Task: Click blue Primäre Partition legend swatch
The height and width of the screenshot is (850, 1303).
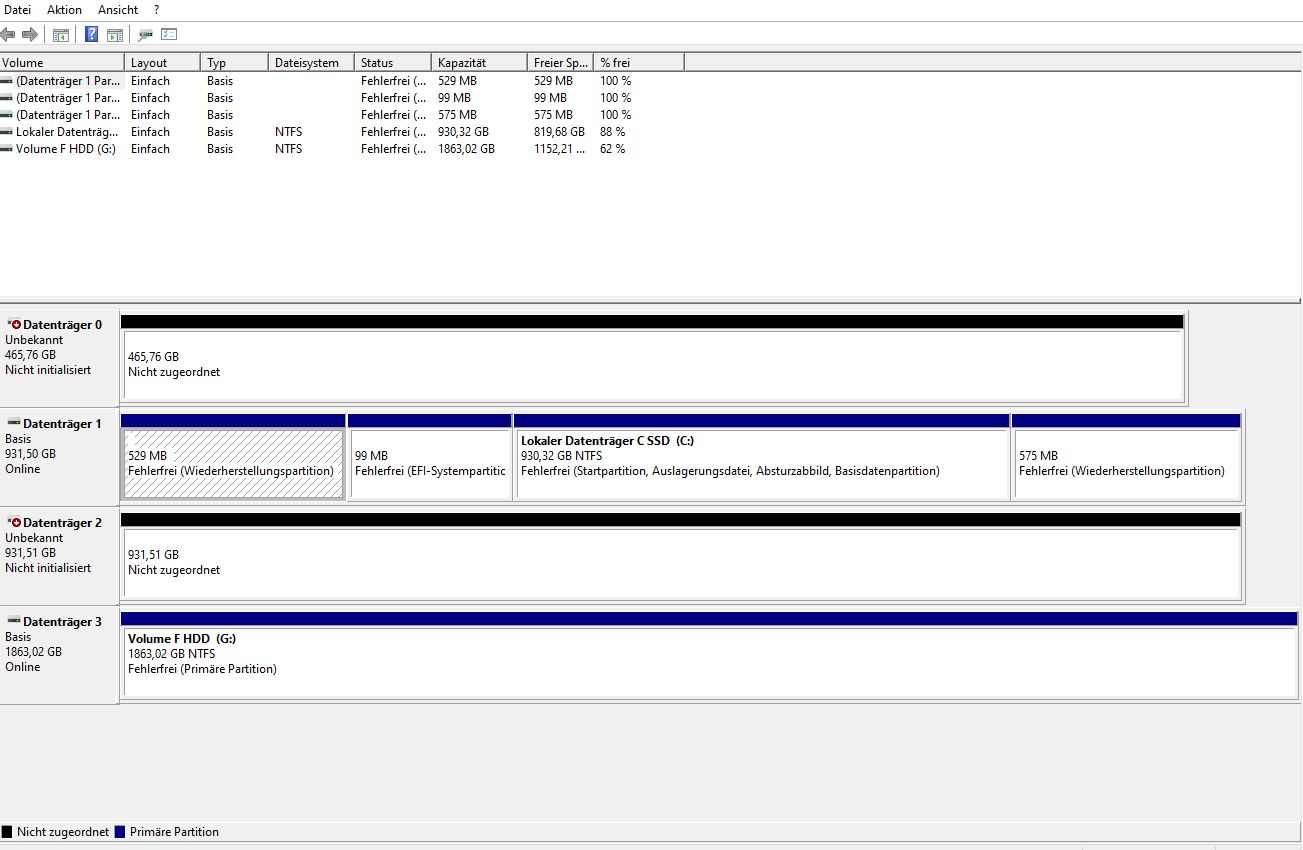Action: tap(120, 832)
